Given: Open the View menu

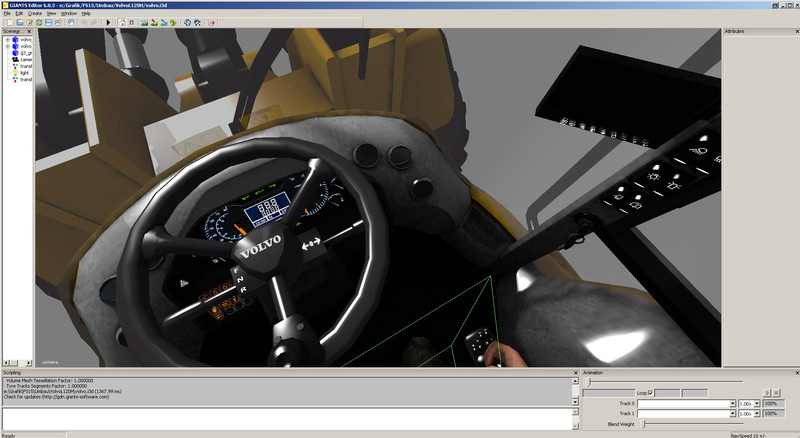Looking at the screenshot, I should coord(52,13).
